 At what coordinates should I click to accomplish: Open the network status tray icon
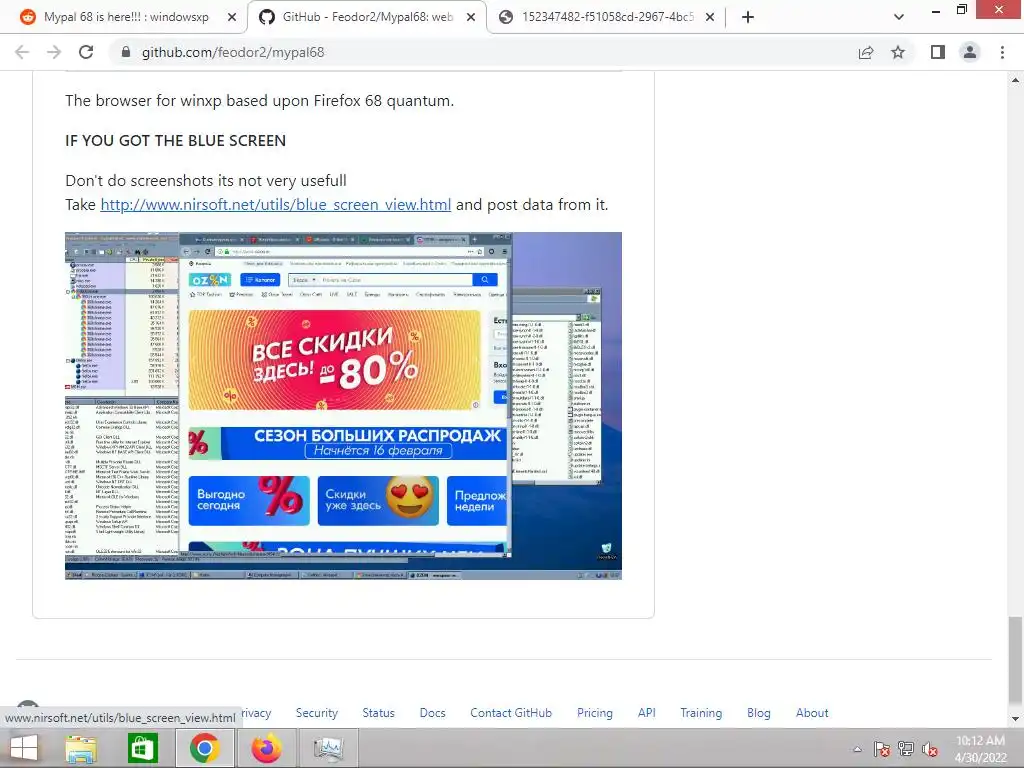pyautogui.click(x=906, y=749)
